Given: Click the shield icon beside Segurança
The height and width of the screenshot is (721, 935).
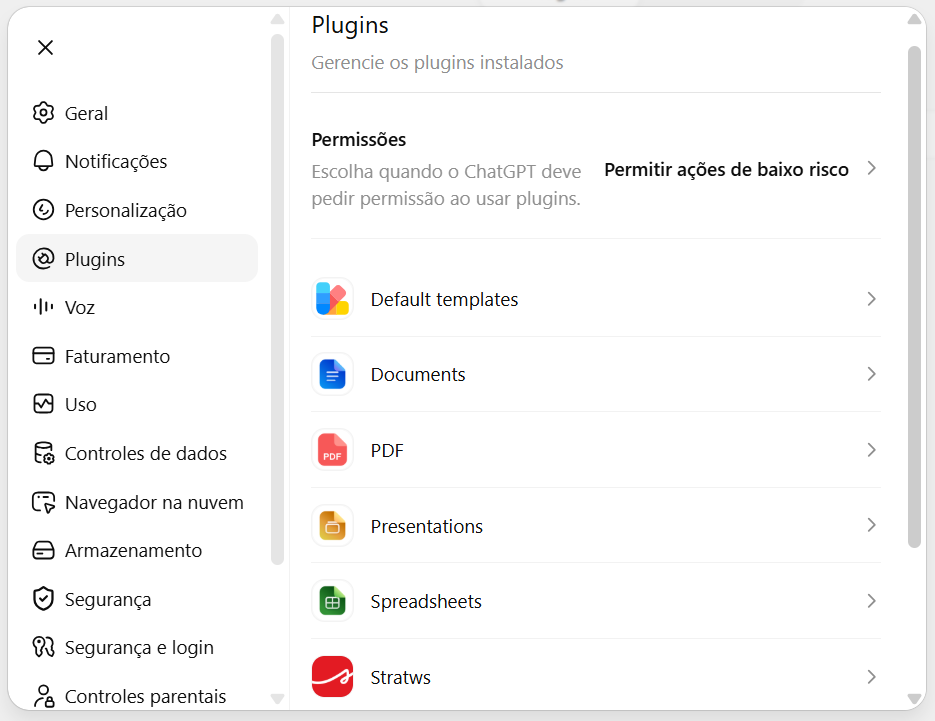Looking at the screenshot, I should pos(44,599).
